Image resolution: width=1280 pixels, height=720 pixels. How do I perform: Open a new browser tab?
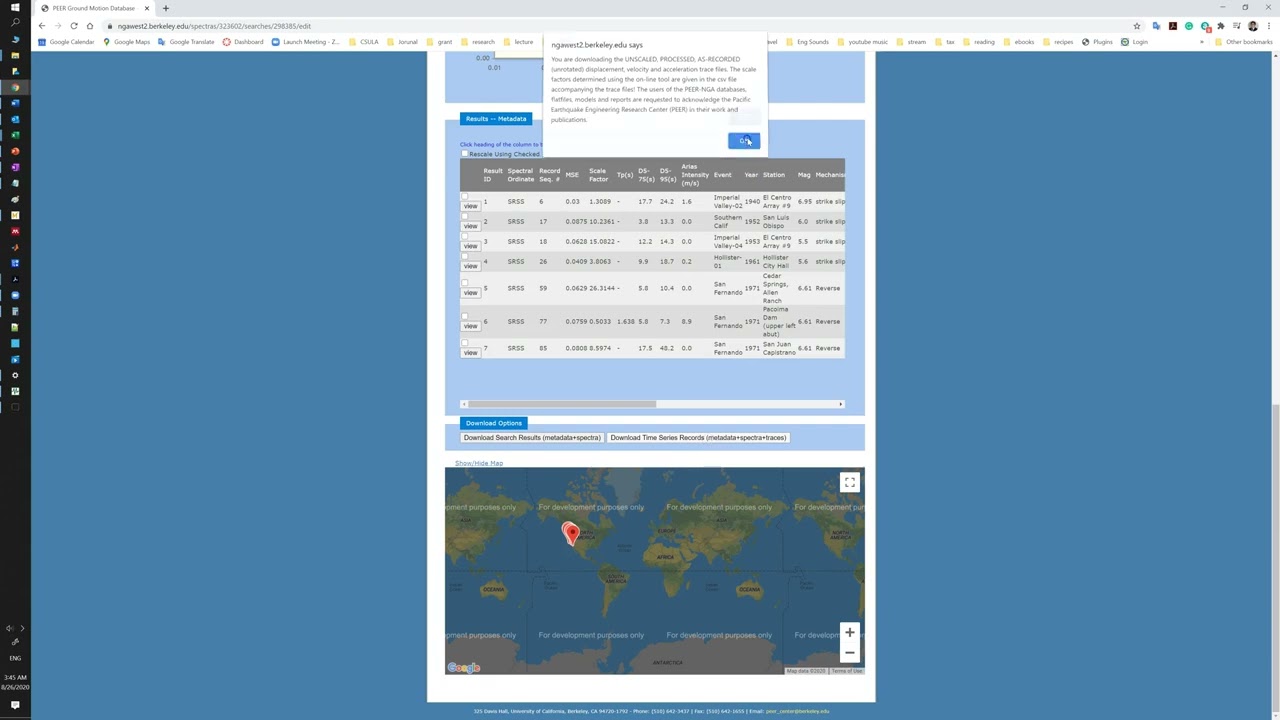pyautogui.click(x=166, y=8)
